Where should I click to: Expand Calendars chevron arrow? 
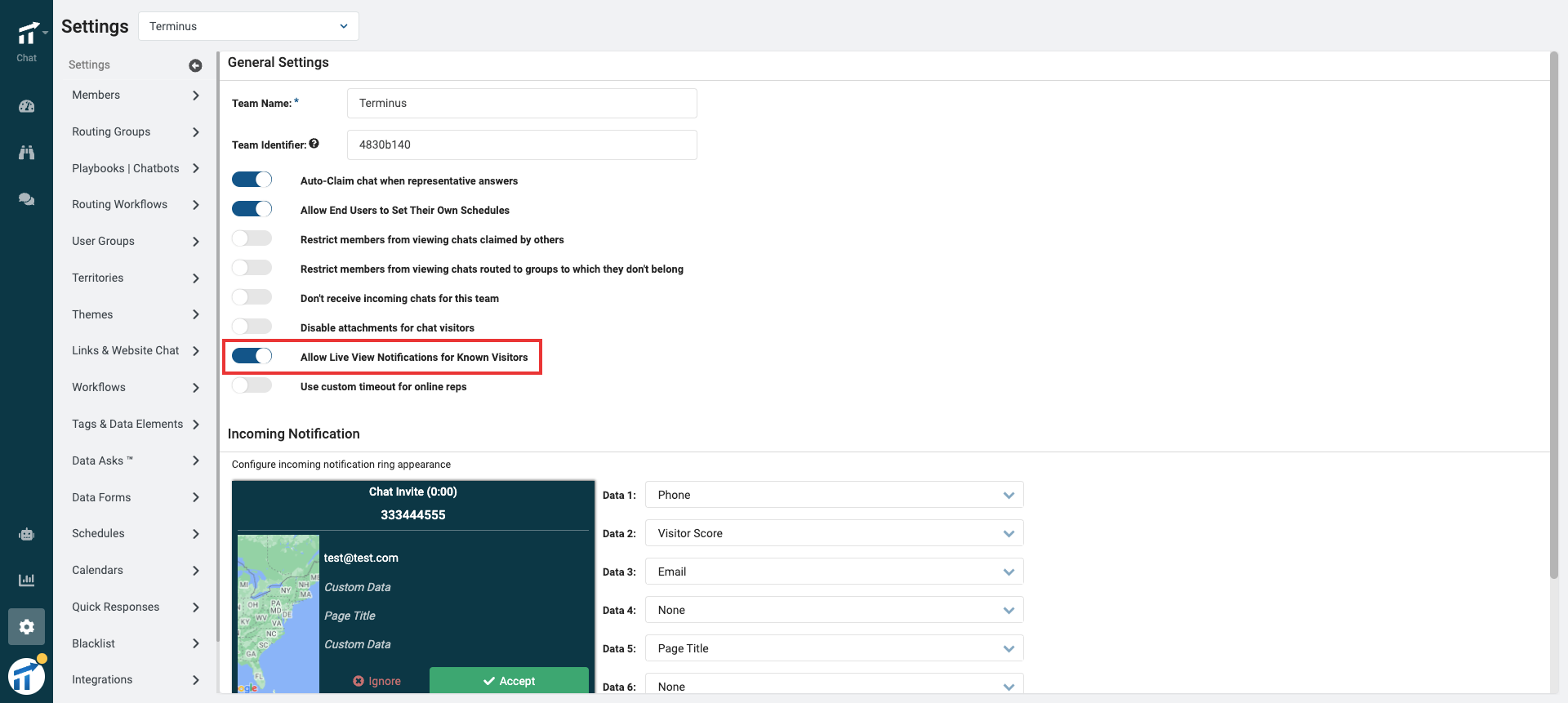[196, 571]
